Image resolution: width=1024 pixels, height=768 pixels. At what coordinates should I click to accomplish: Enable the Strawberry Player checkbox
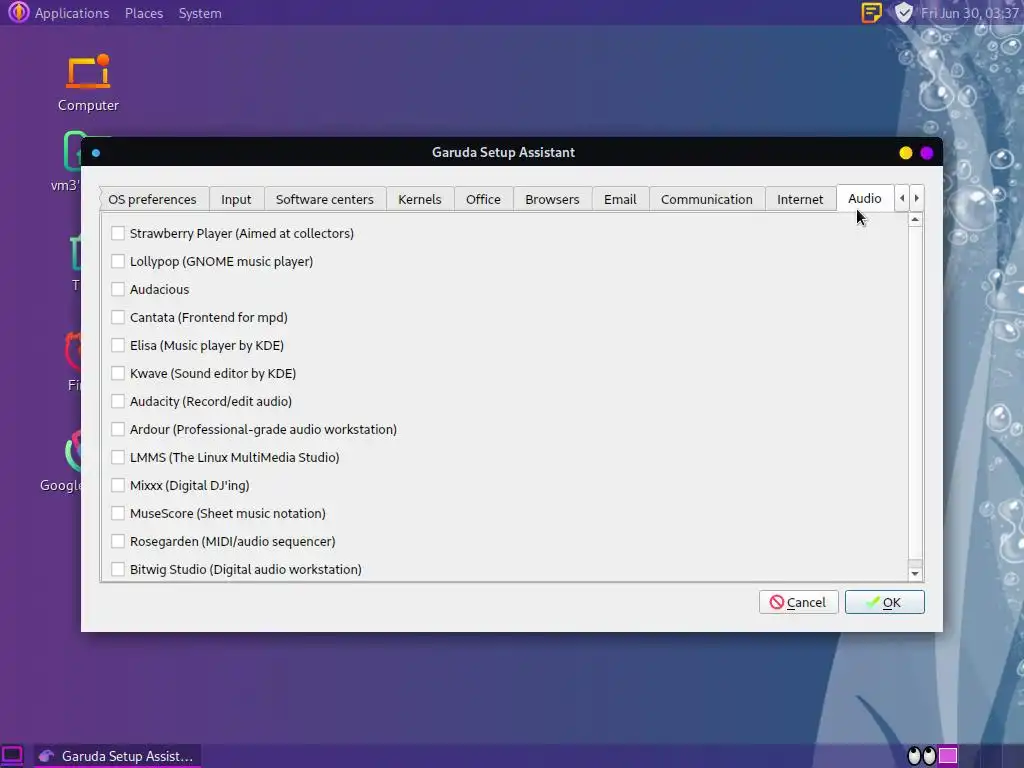(x=118, y=233)
